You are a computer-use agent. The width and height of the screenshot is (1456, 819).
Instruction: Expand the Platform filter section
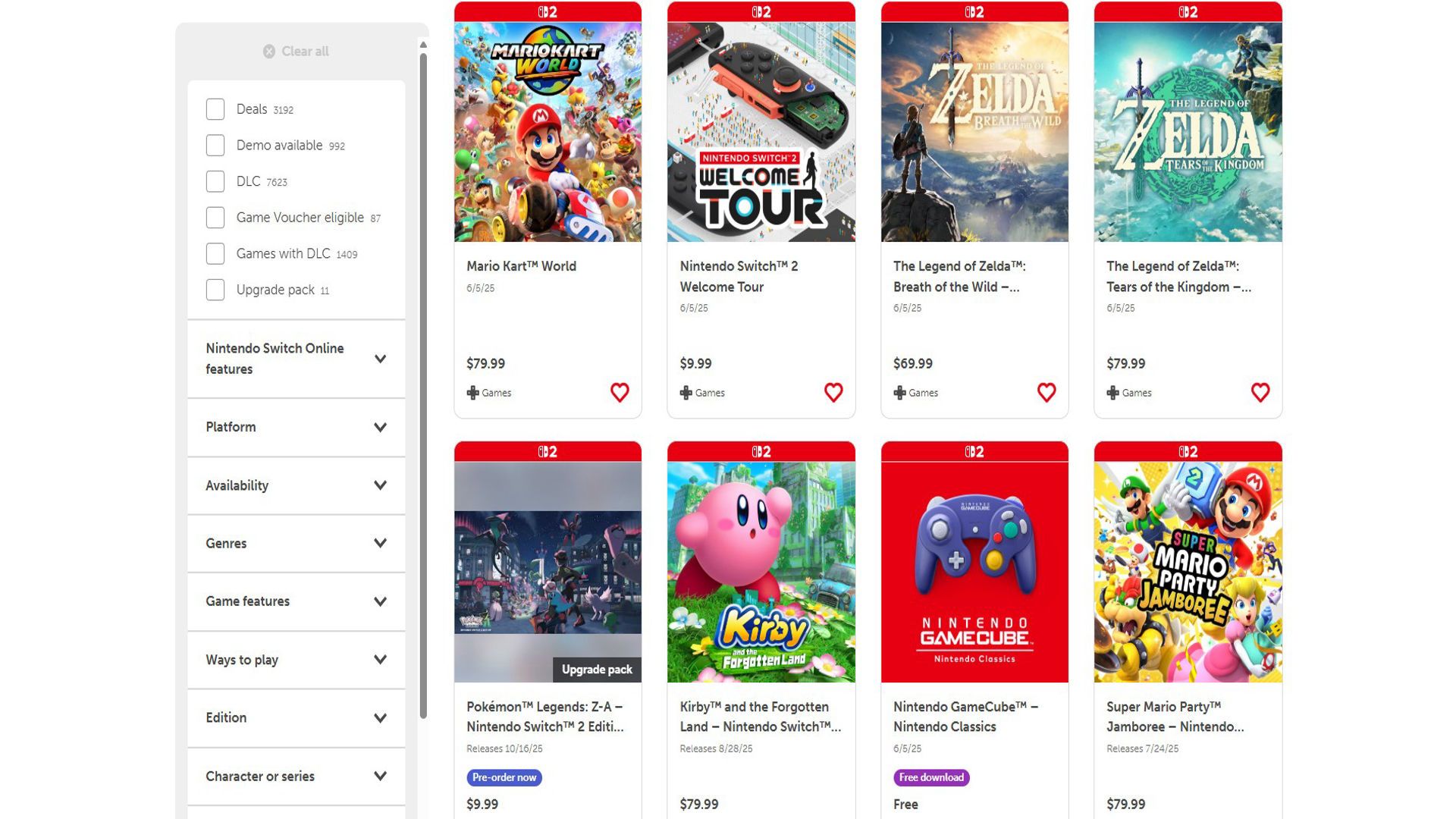tap(297, 427)
